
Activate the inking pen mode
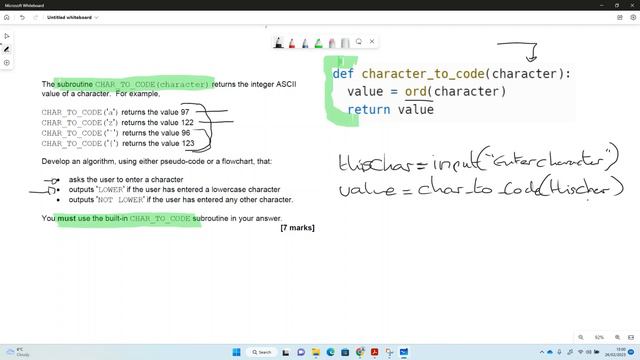(7, 49)
